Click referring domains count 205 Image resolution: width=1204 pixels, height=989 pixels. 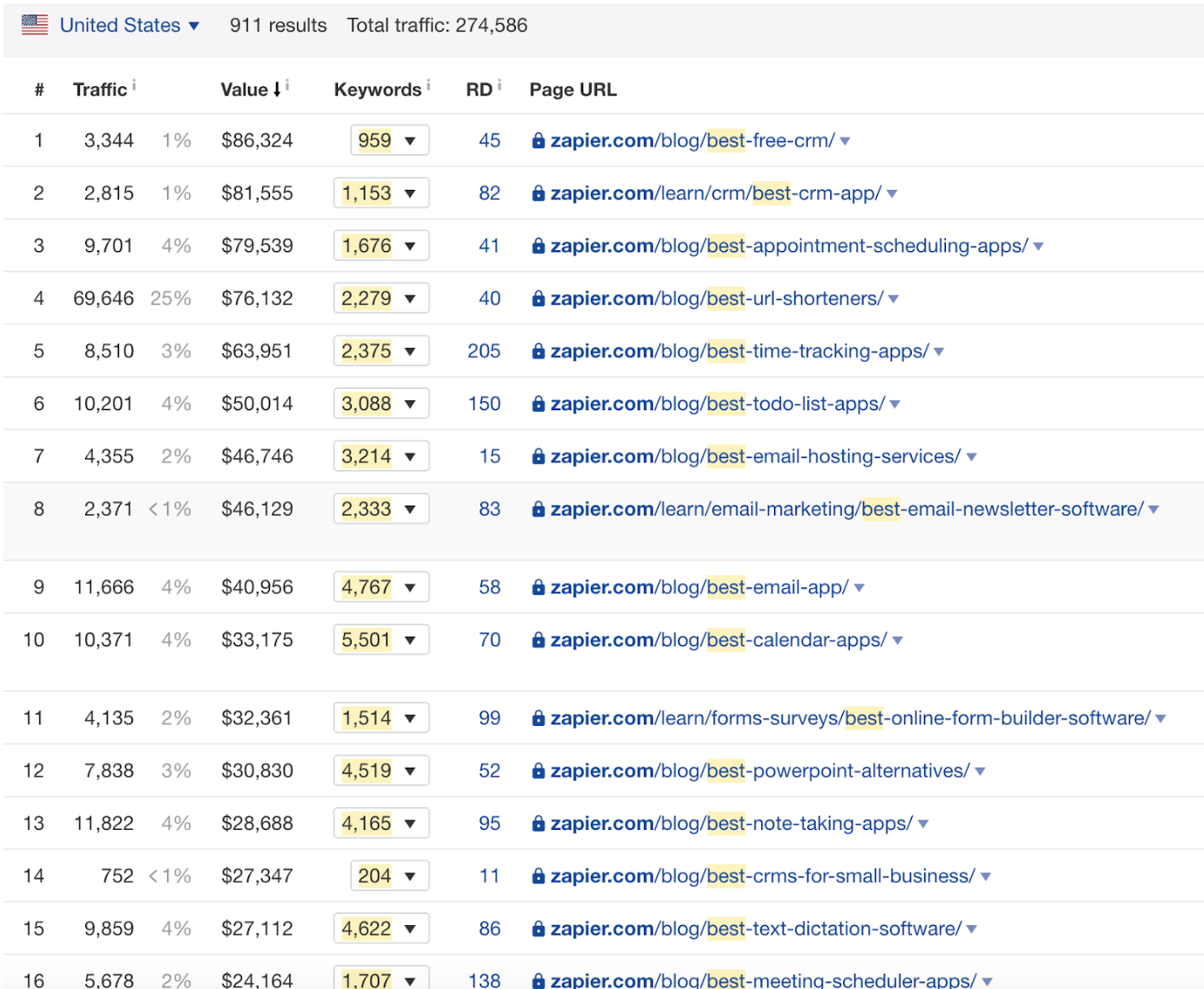point(484,352)
